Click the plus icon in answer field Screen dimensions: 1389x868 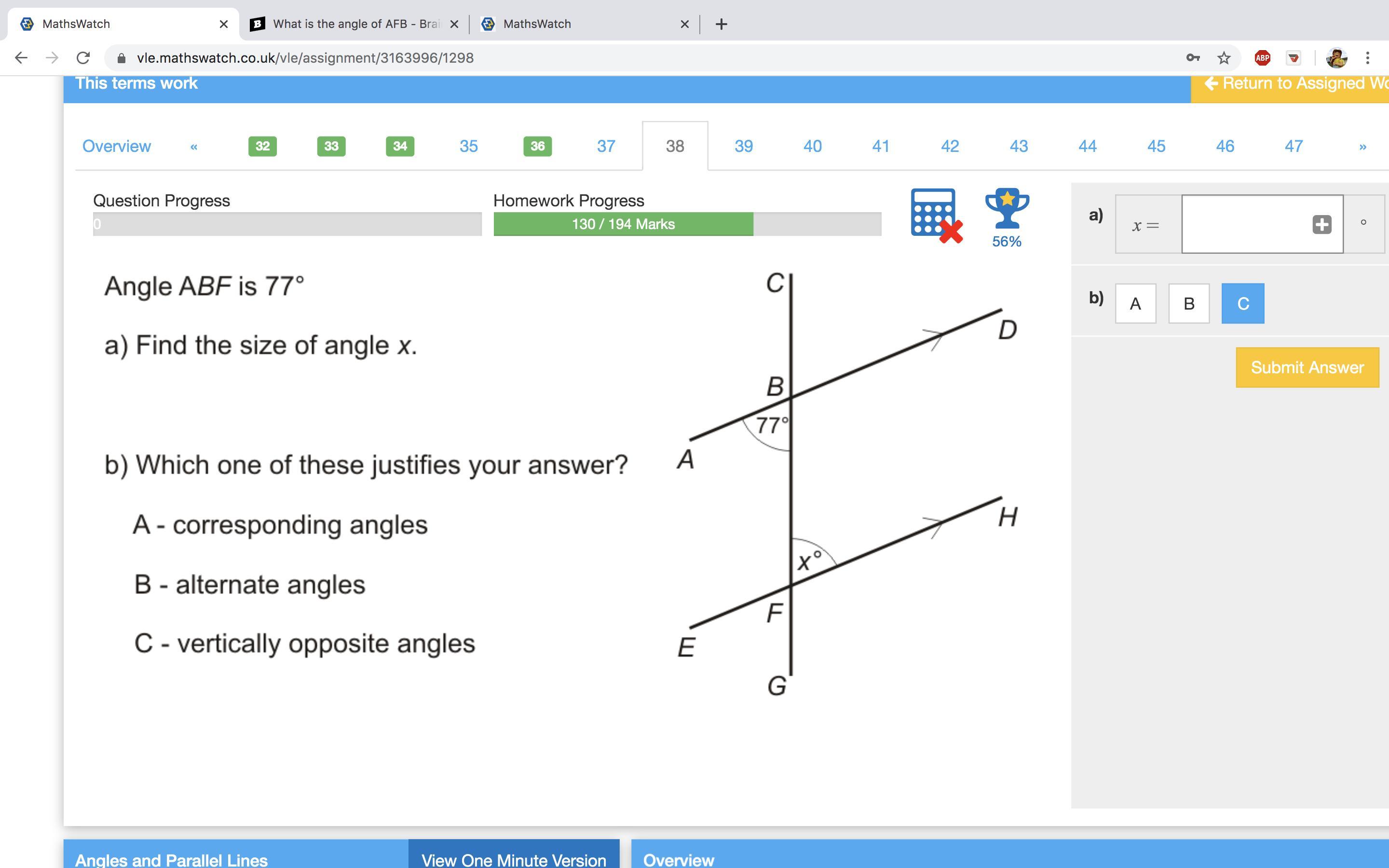(1321, 224)
